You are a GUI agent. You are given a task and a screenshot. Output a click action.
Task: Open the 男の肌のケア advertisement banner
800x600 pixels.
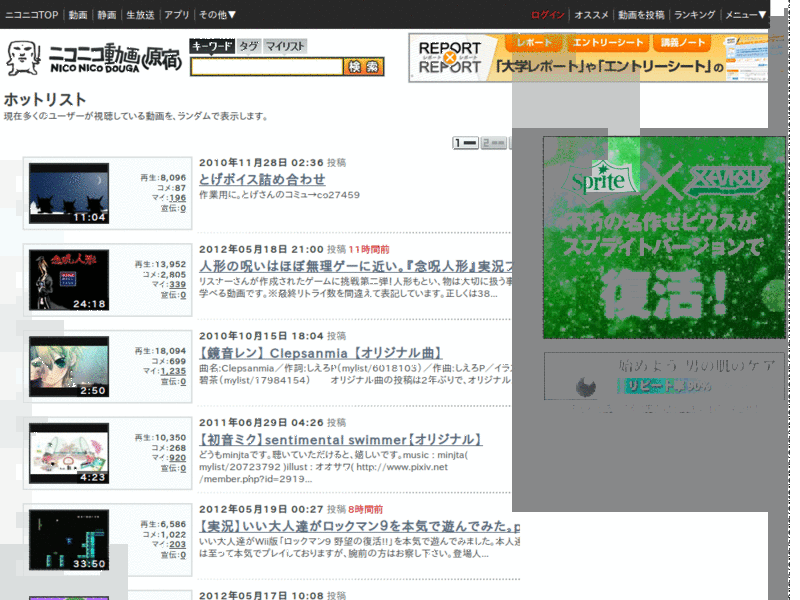coord(664,376)
